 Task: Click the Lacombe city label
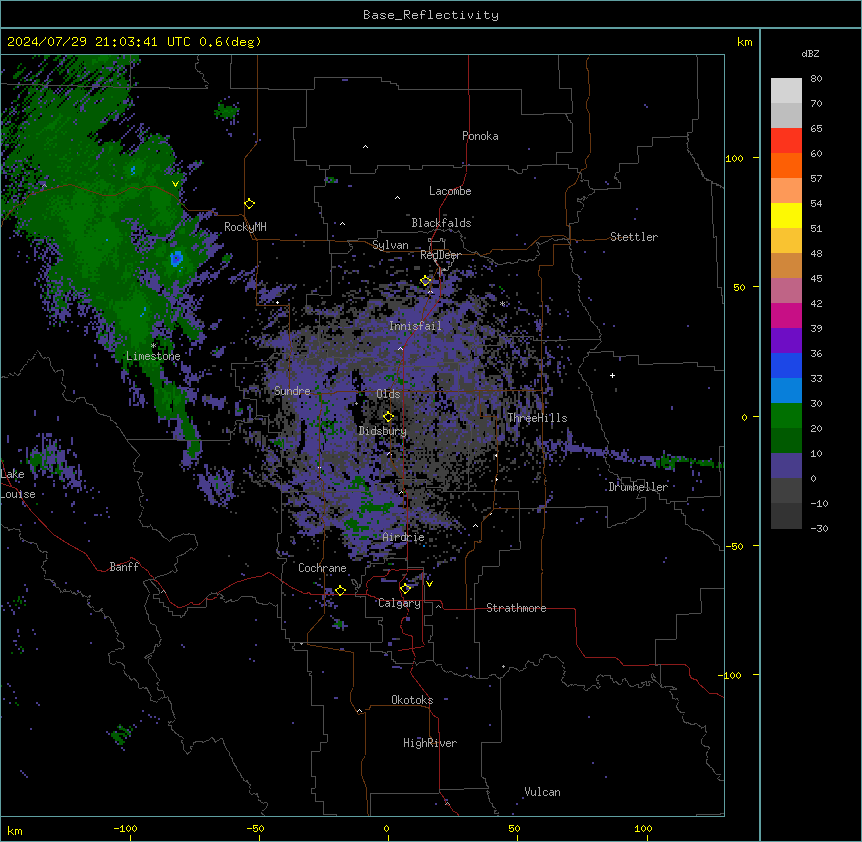450,191
